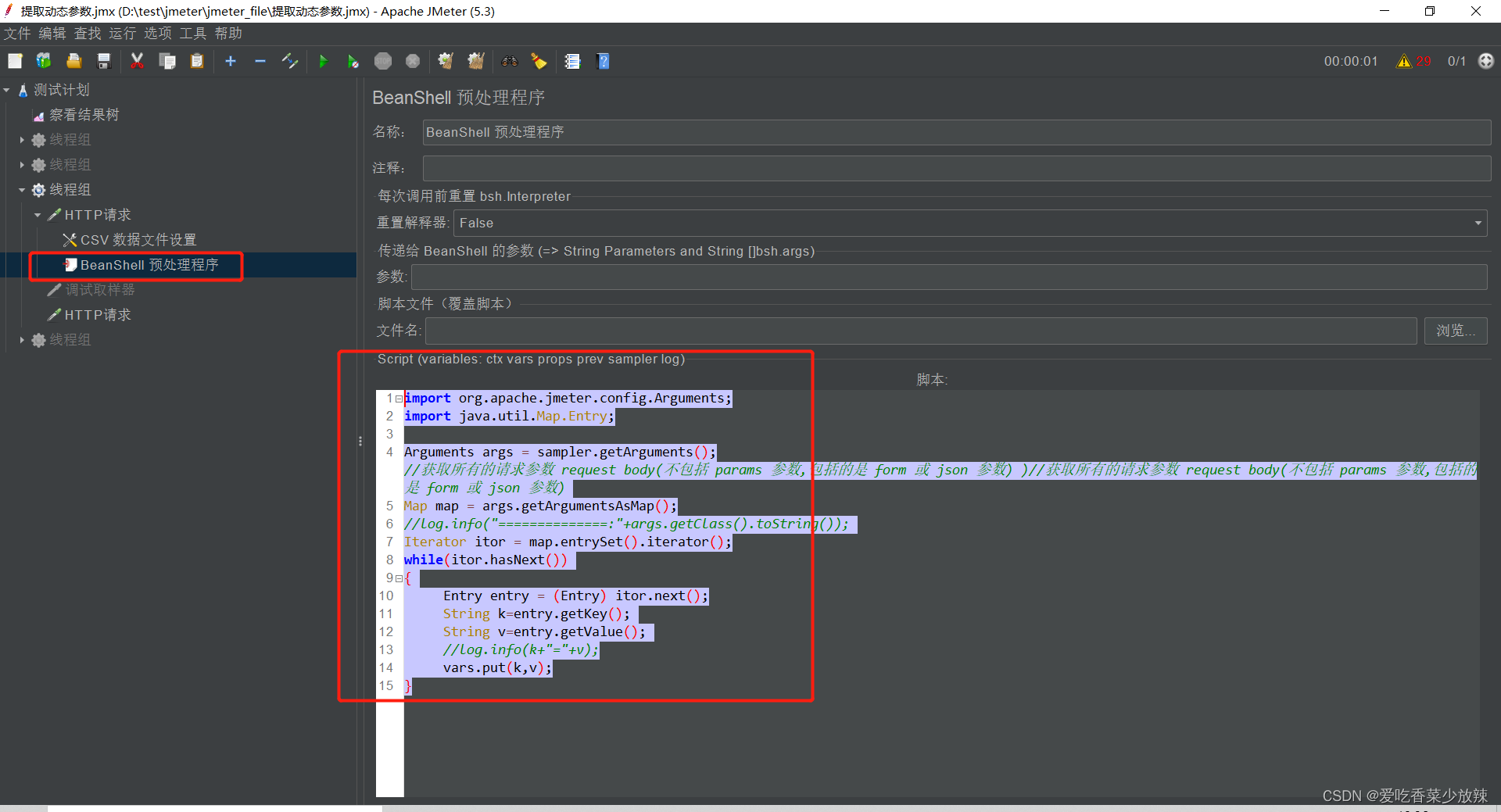Click the 浏览... browse button
The height and width of the screenshot is (812, 1501).
coord(1456,331)
